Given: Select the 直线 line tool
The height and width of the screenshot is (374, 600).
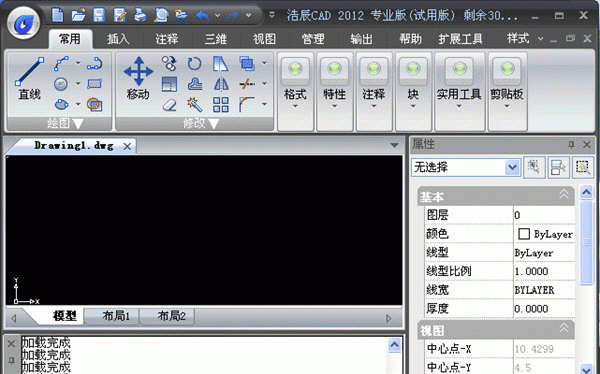Looking at the screenshot, I should pos(29,79).
